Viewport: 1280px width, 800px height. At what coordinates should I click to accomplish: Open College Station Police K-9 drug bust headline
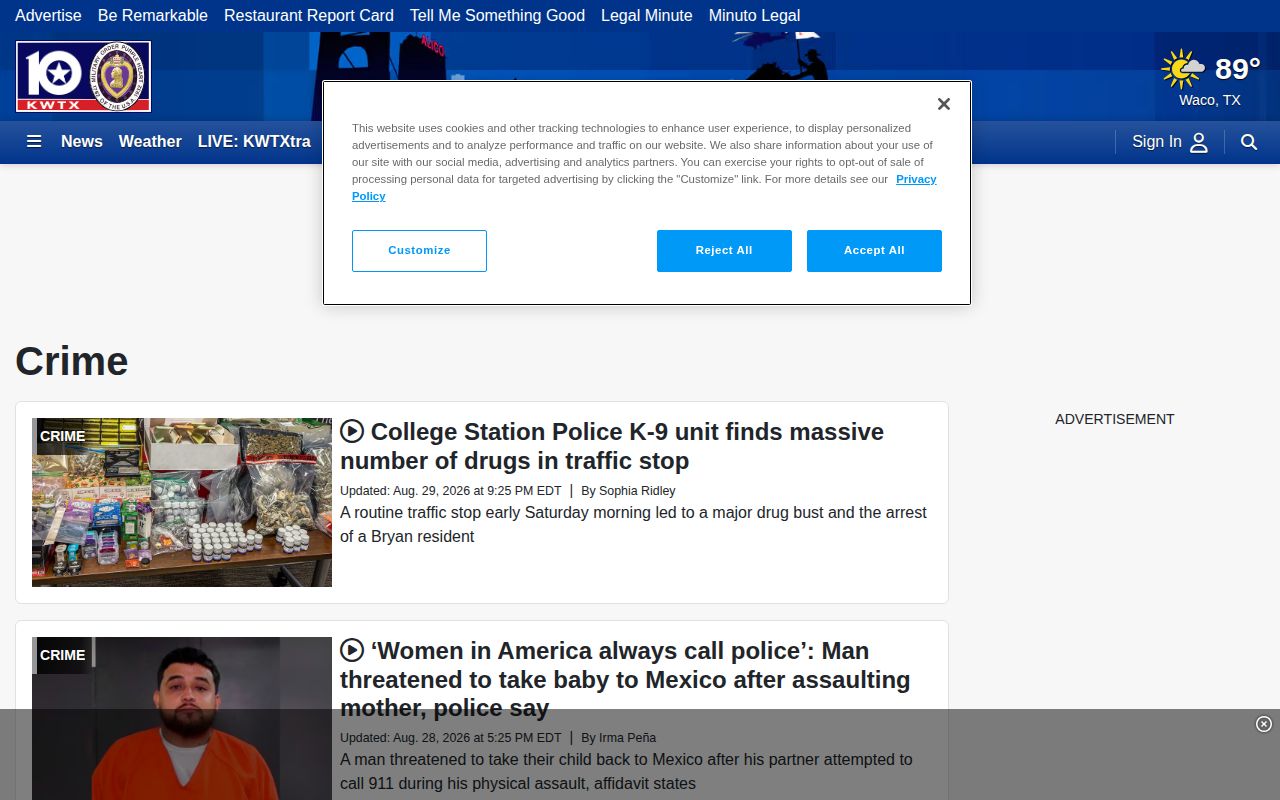[x=612, y=446]
